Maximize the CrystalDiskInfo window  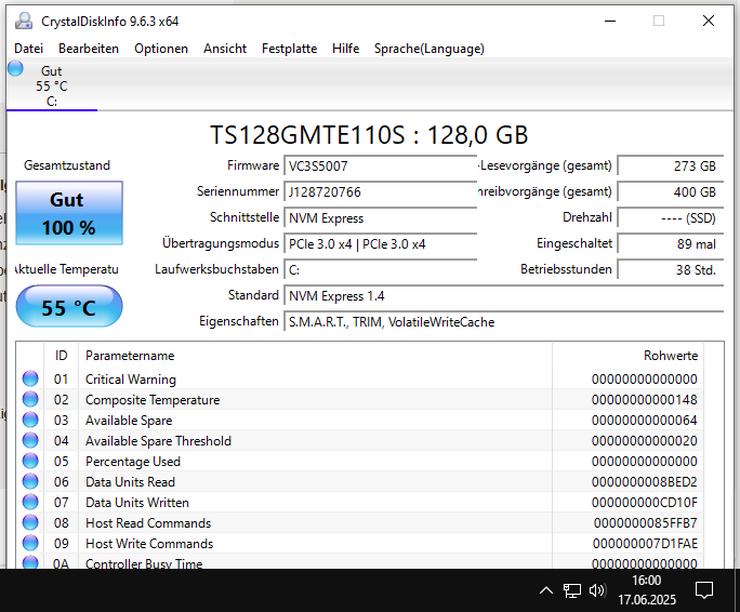pyautogui.click(x=659, y=21)
